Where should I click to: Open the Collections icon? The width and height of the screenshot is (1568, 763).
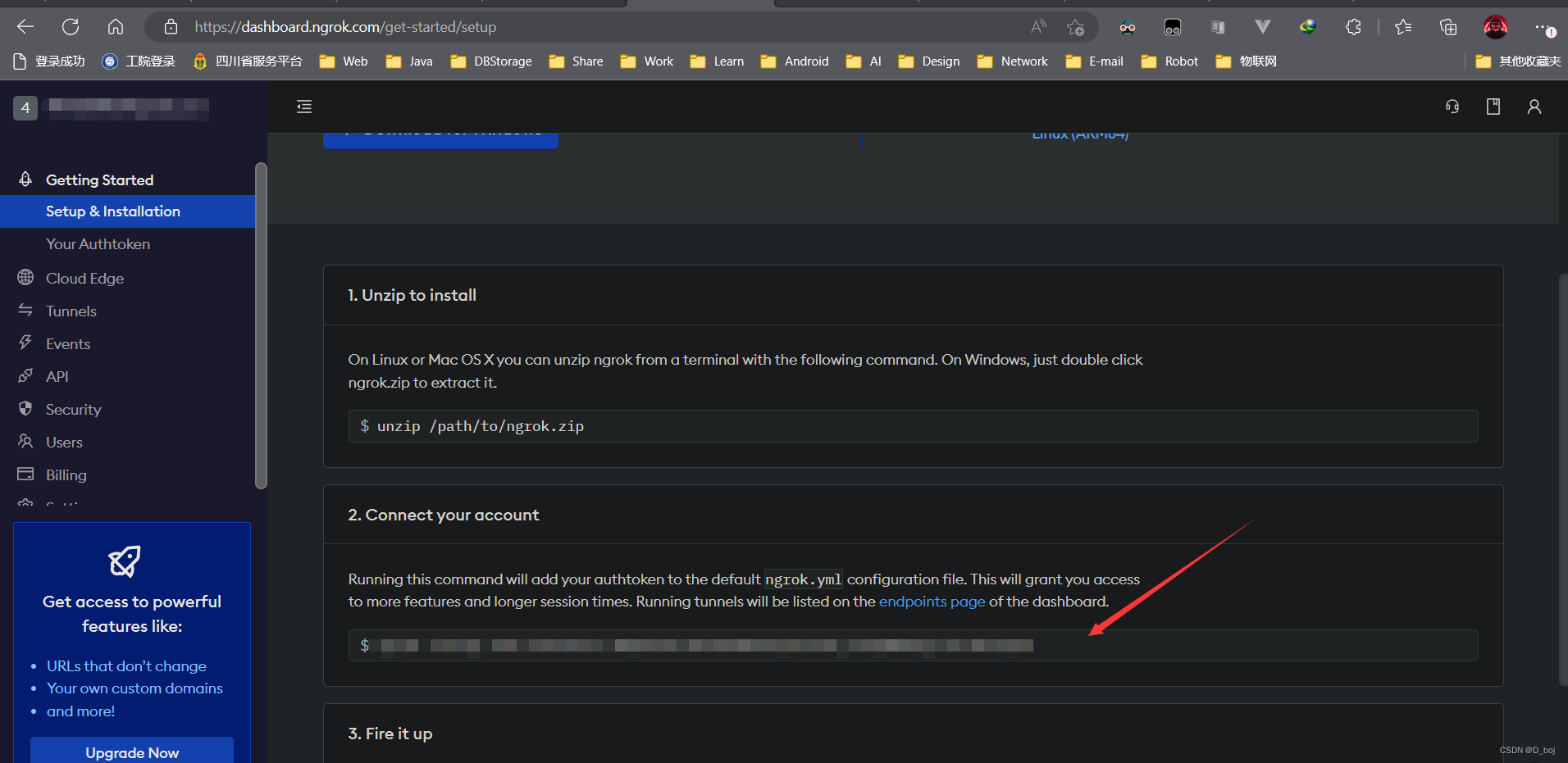[1448, 27]
